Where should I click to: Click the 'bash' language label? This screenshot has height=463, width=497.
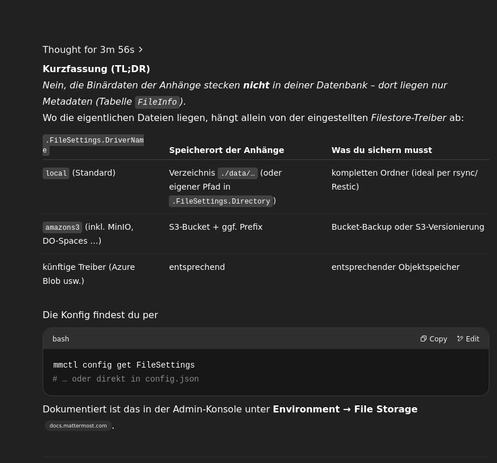(61, 339)
